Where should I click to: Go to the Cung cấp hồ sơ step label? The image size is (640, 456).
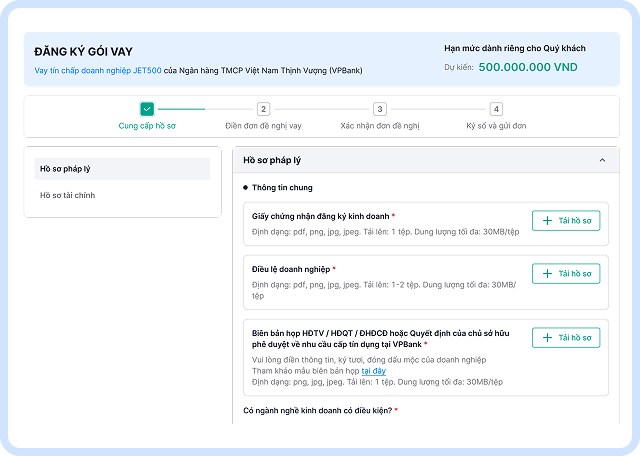tap(147, 126)
